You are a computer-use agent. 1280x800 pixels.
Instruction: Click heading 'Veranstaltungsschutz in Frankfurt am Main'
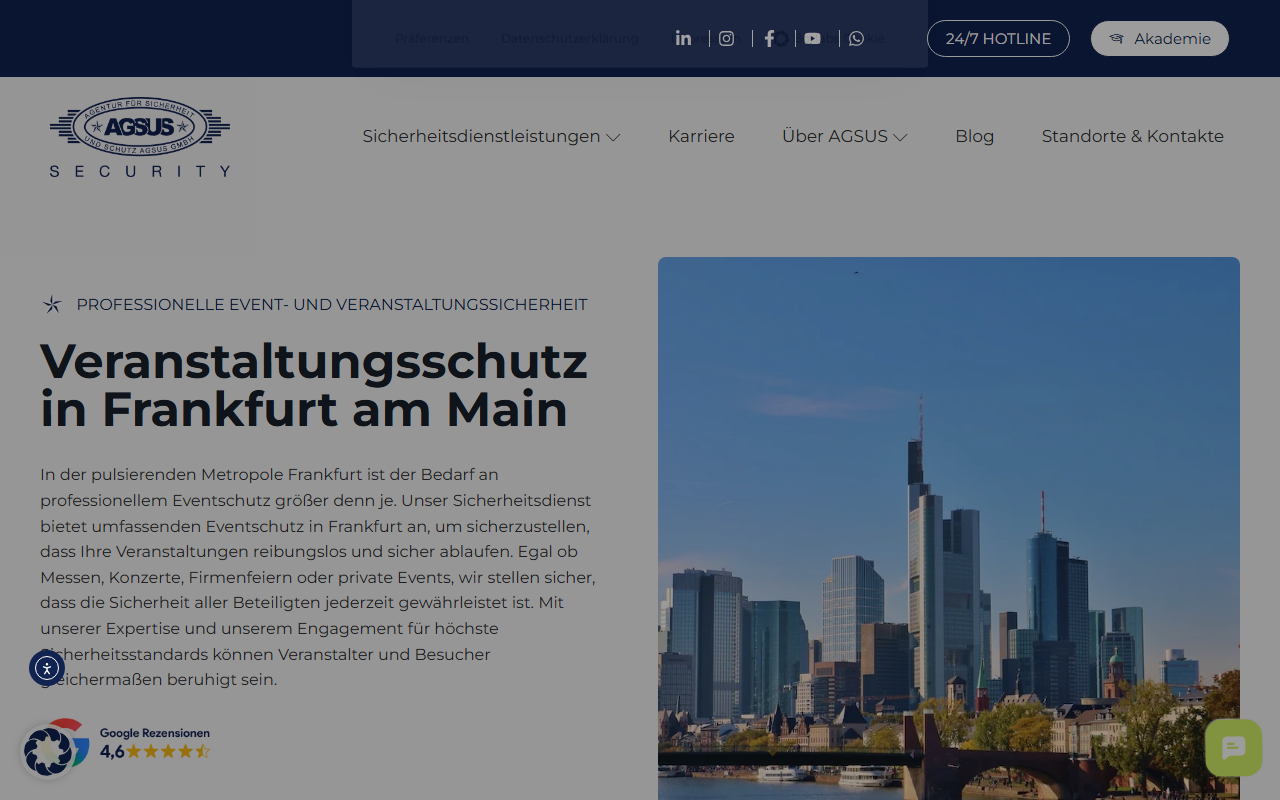point(314,385)
